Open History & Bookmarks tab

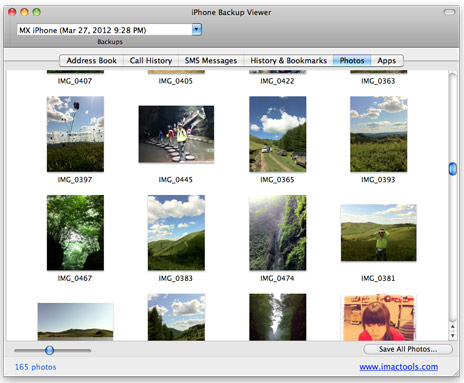coord(288,61)
